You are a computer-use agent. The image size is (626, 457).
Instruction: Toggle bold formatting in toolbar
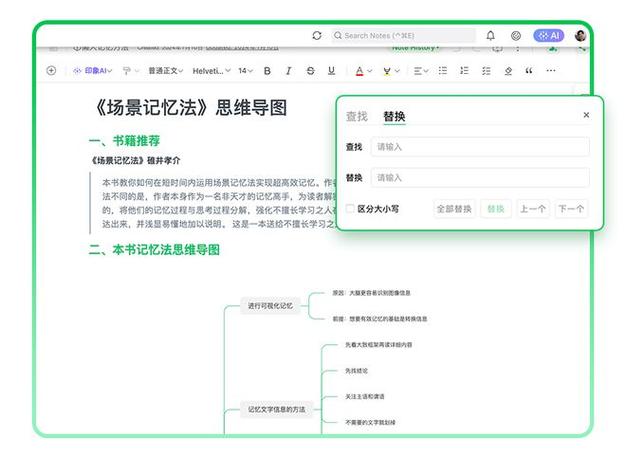point(267,71)
